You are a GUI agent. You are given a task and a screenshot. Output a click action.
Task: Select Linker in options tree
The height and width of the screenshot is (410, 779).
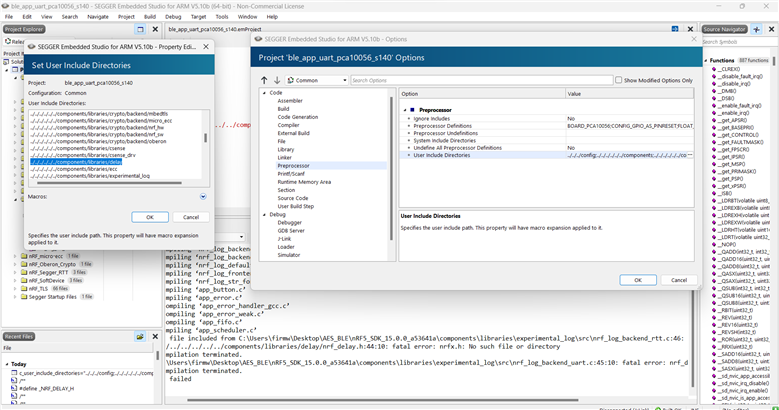[284, 158]
